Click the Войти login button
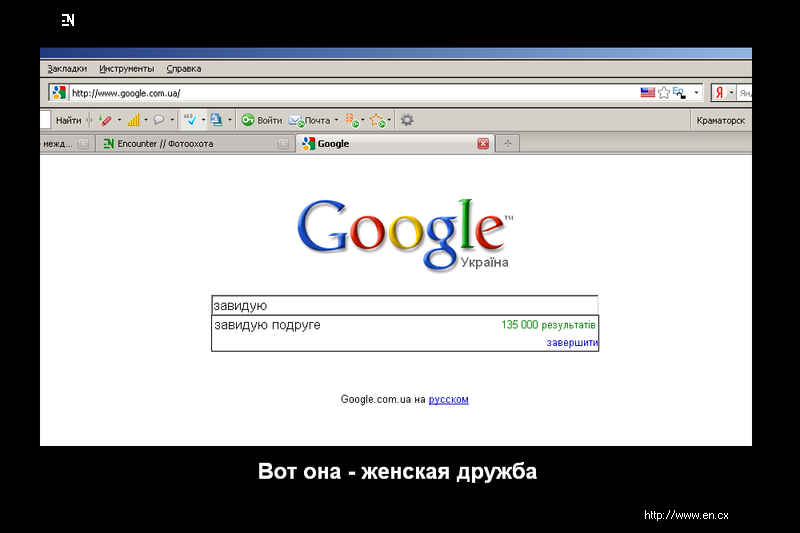The image size is (800, 533). click(262, 120)
